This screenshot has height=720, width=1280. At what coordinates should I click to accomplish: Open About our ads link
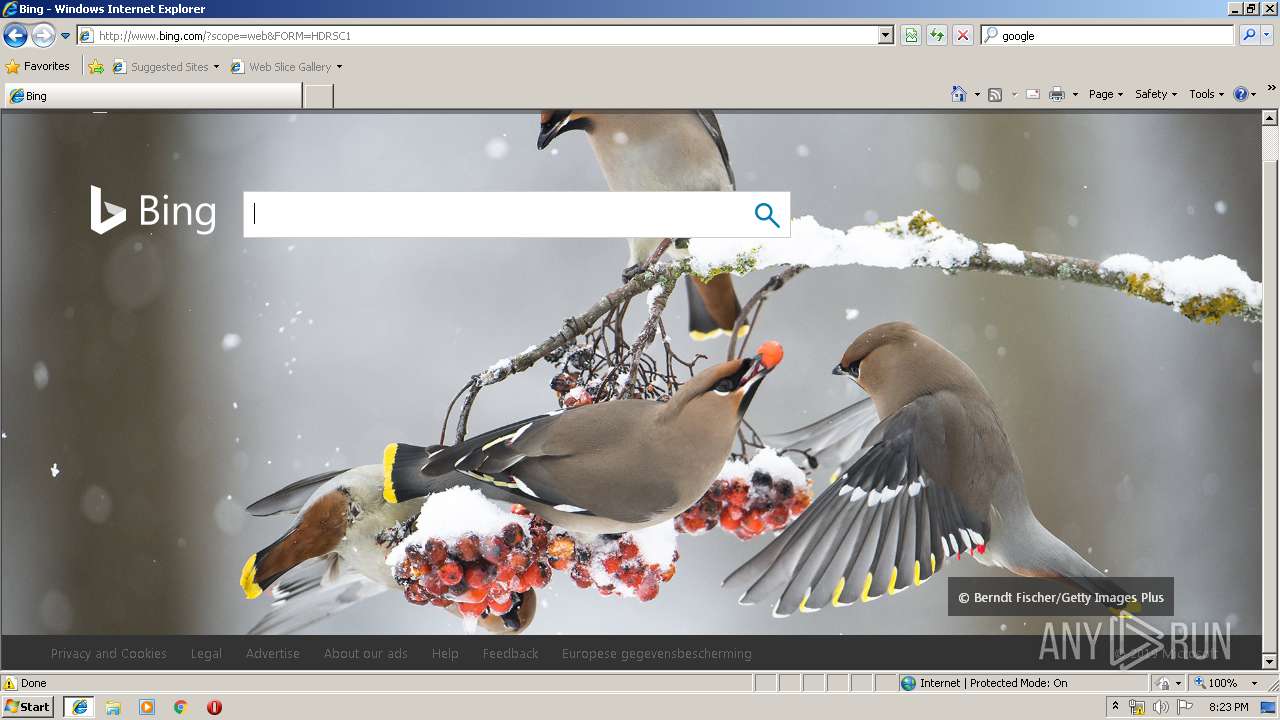pyautogui.click(x=366, y=653)
